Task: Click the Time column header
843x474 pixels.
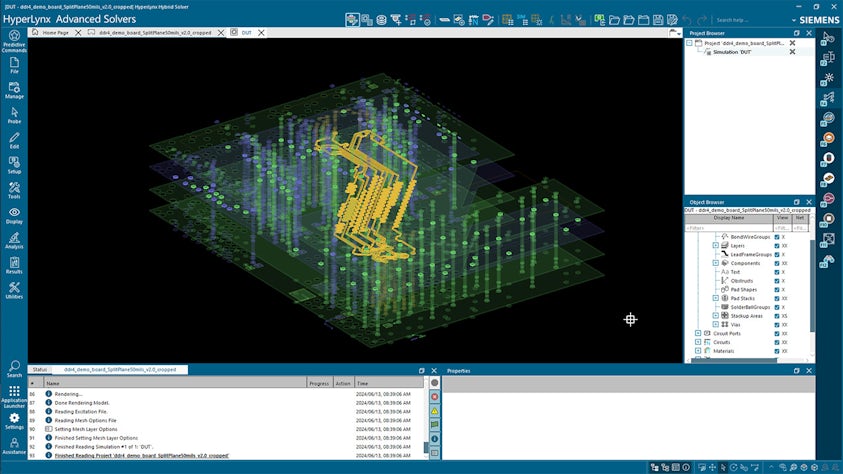Action: point(389,383)
